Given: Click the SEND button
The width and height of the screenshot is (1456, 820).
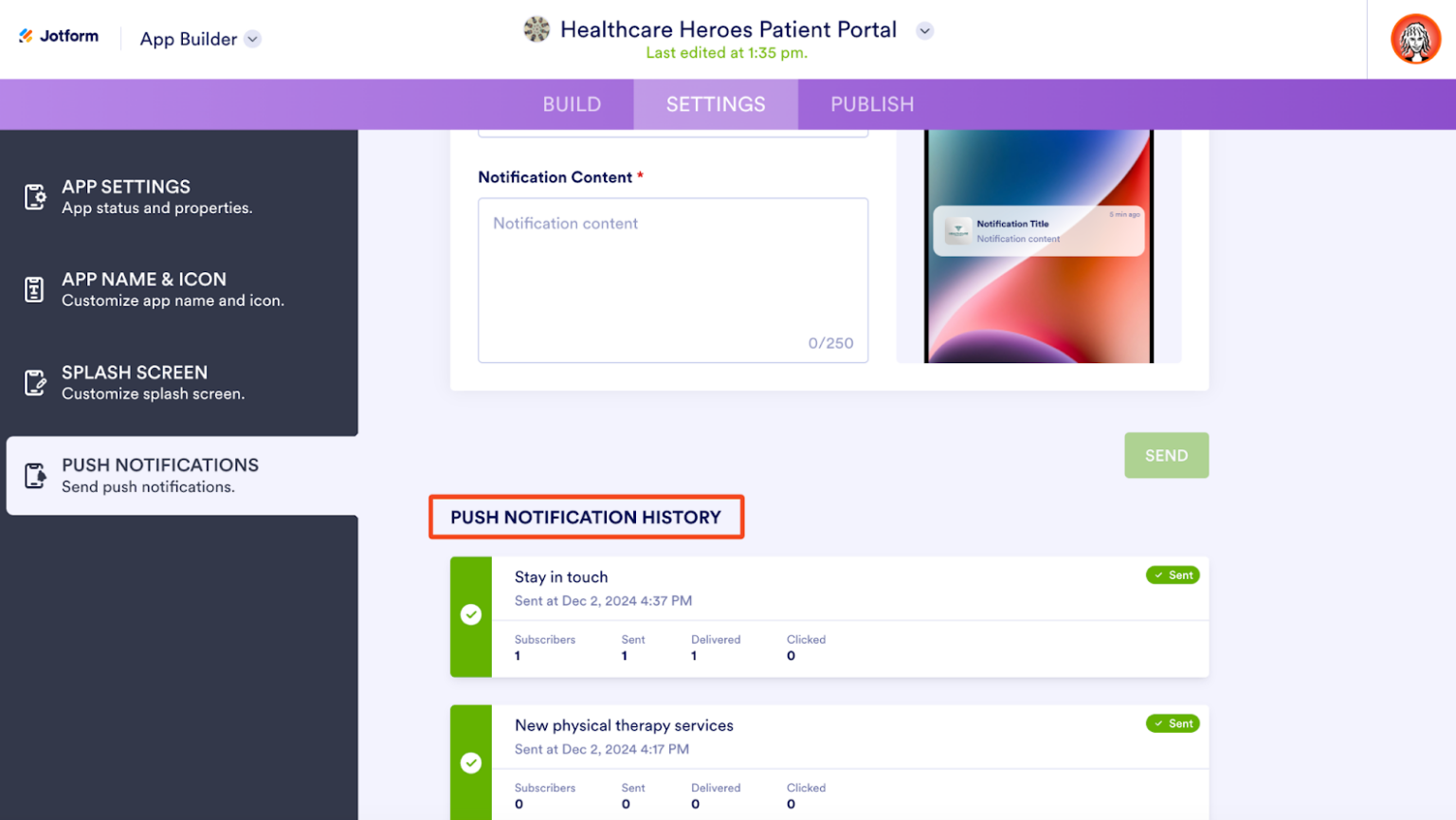Looking at the screenshot, I should coord(1166,455).
